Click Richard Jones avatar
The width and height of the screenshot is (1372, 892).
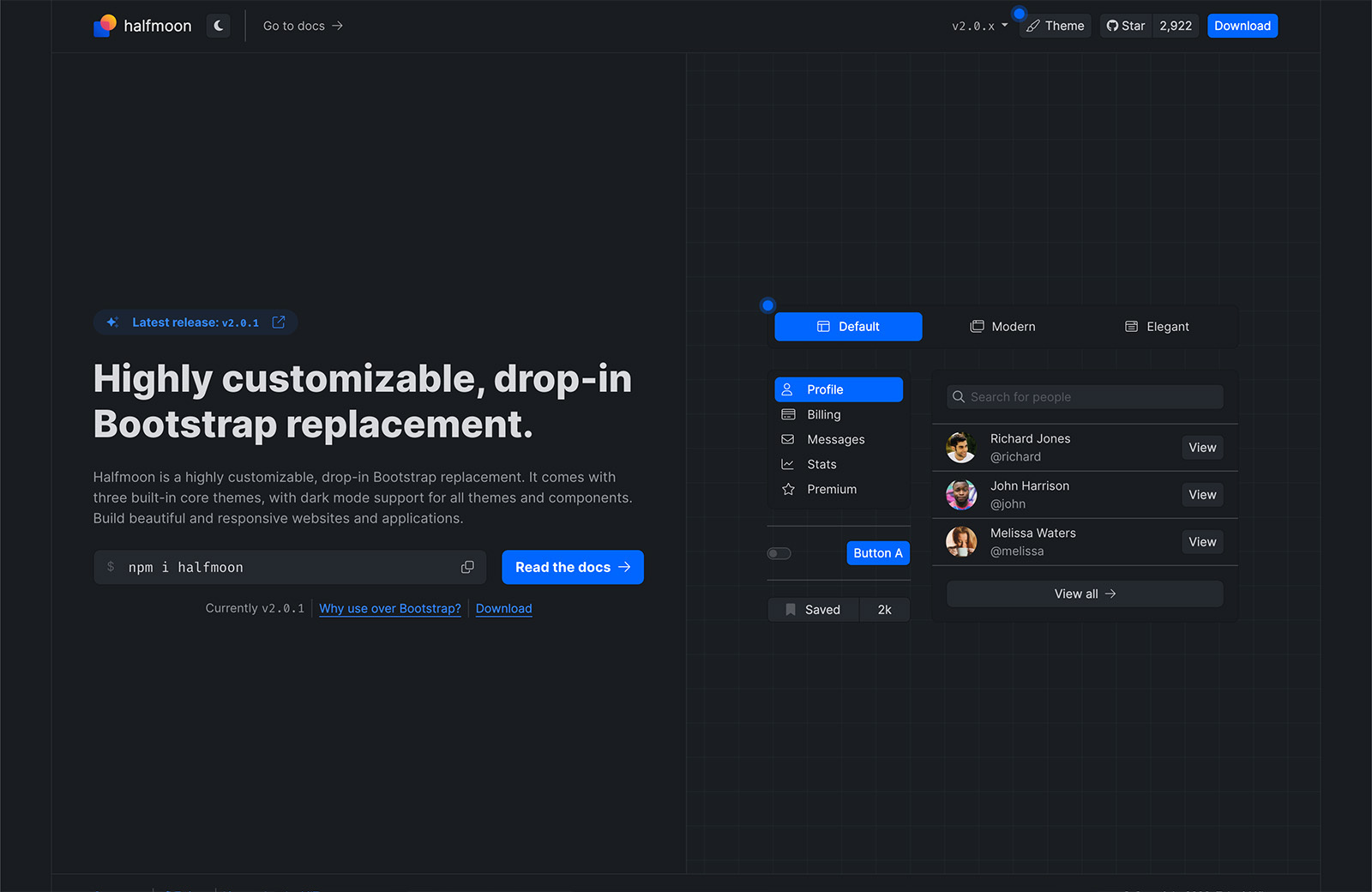(961, 448)
